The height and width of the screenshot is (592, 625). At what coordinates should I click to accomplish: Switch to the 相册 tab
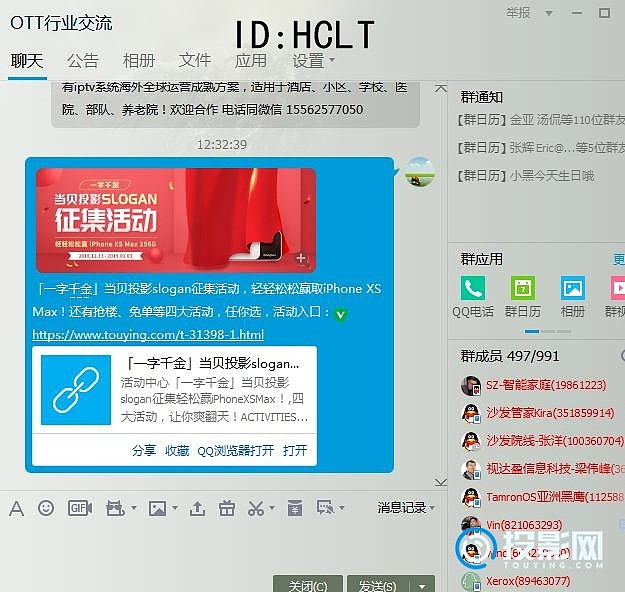point(139,61)
